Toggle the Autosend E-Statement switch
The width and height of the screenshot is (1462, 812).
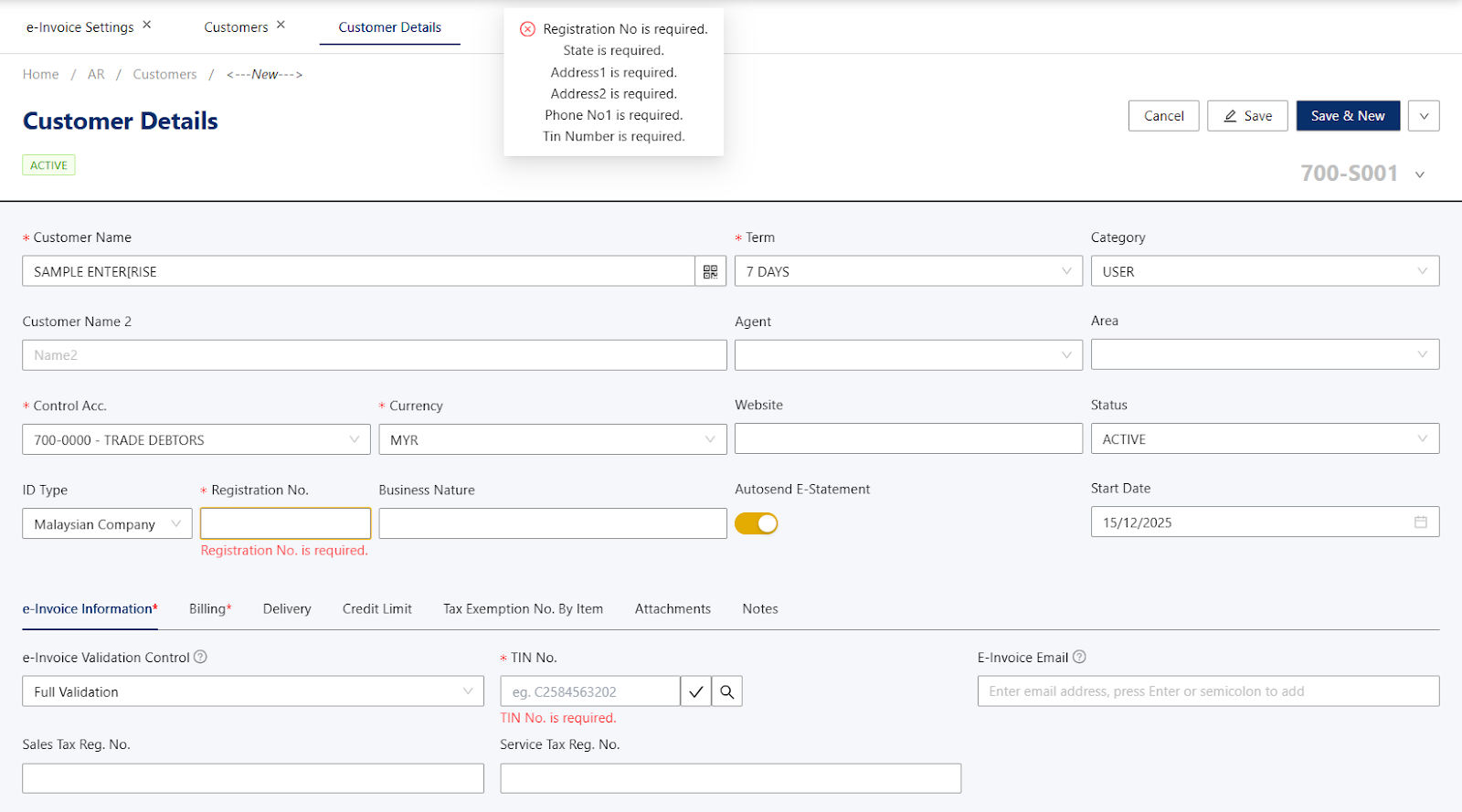pyautogui.click(x=756, y=523)
